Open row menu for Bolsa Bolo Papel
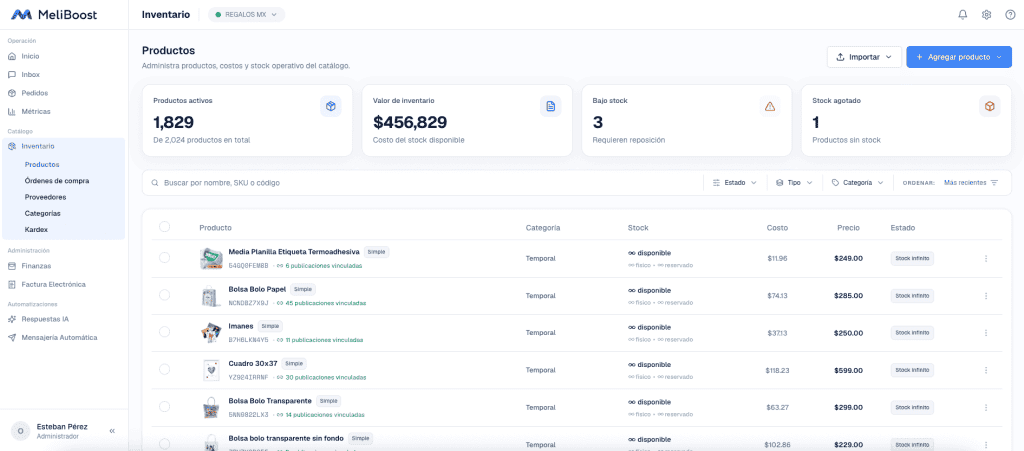 click(x=985, y=296)
